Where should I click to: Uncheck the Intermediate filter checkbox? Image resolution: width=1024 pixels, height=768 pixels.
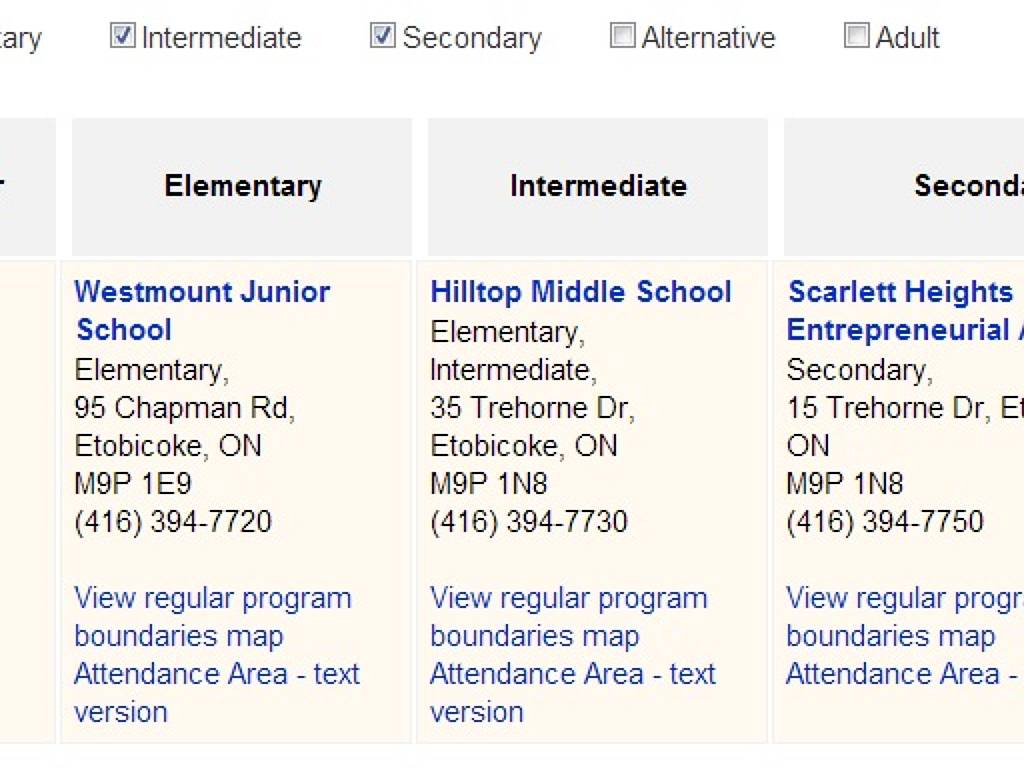pos(122,37)
